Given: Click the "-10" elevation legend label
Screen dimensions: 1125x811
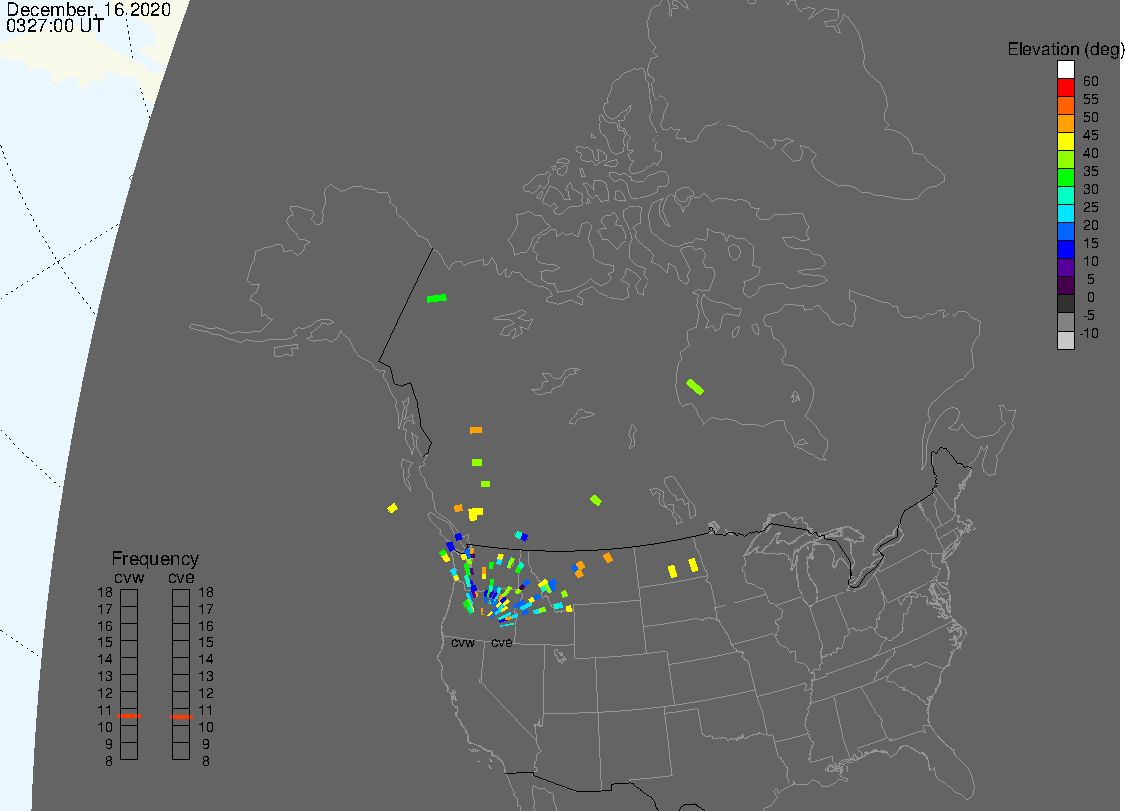Looking at the screenshot, I should point(1089,333).
